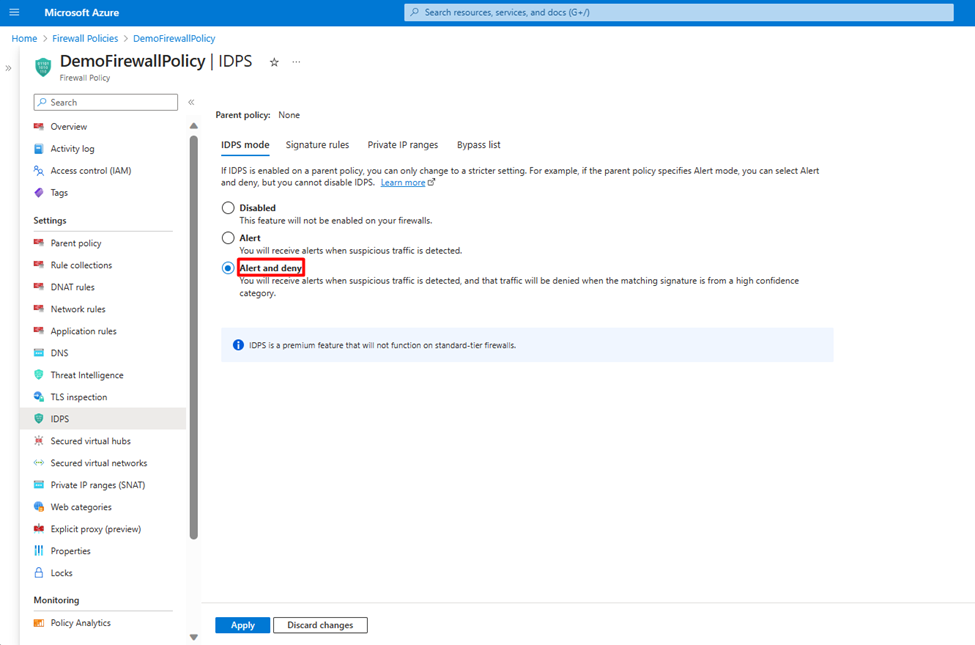Viewport: 975px width, 645px height.
Task: Click the Firewall Policy shield icon
Action: pyautogui.click(x=43, y=67)
